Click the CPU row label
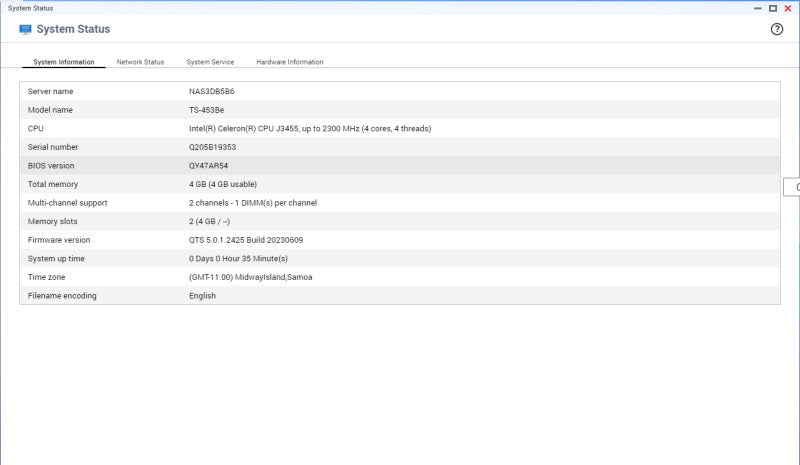The width and height of the screenshot is (800, 465). point(36,129)
